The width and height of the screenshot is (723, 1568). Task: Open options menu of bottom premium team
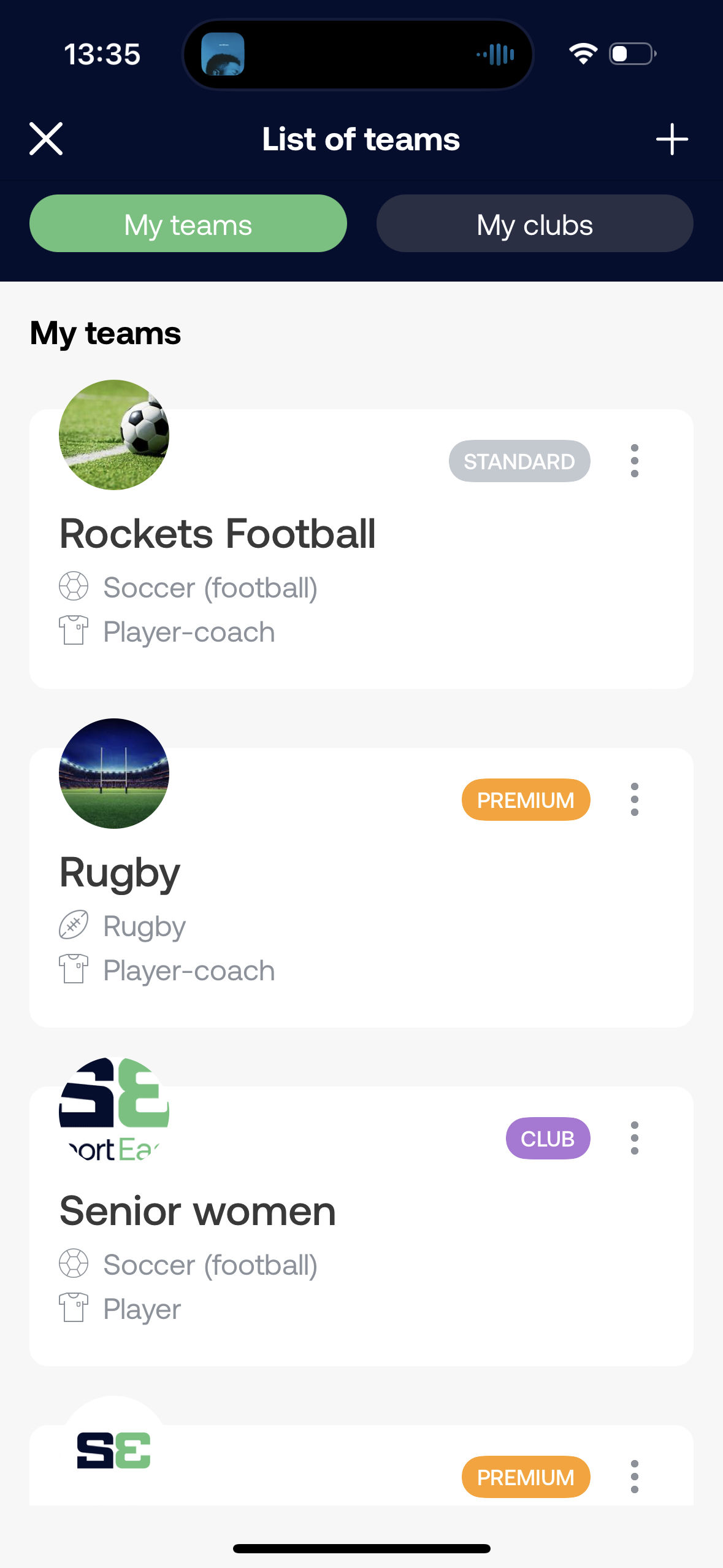[635, 1477]
